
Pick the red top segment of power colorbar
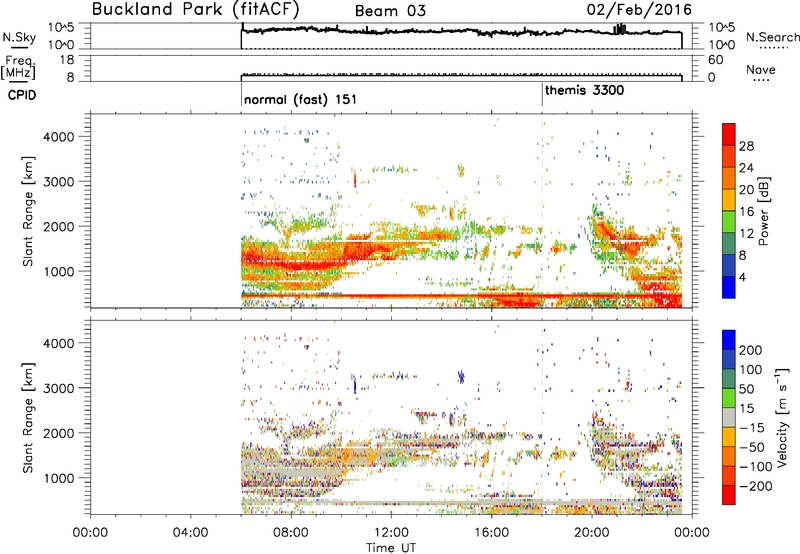[x=729, y=135]
